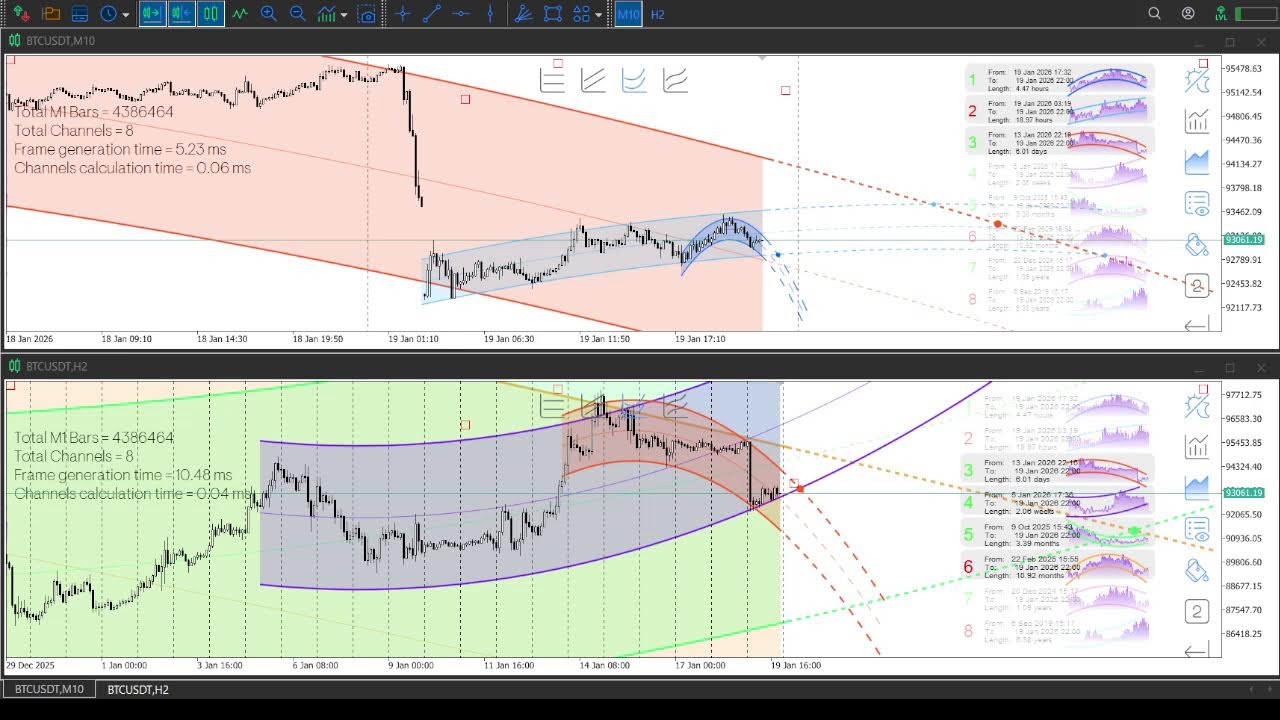Expand the clock icon dropdown arrow

point(125,15)
